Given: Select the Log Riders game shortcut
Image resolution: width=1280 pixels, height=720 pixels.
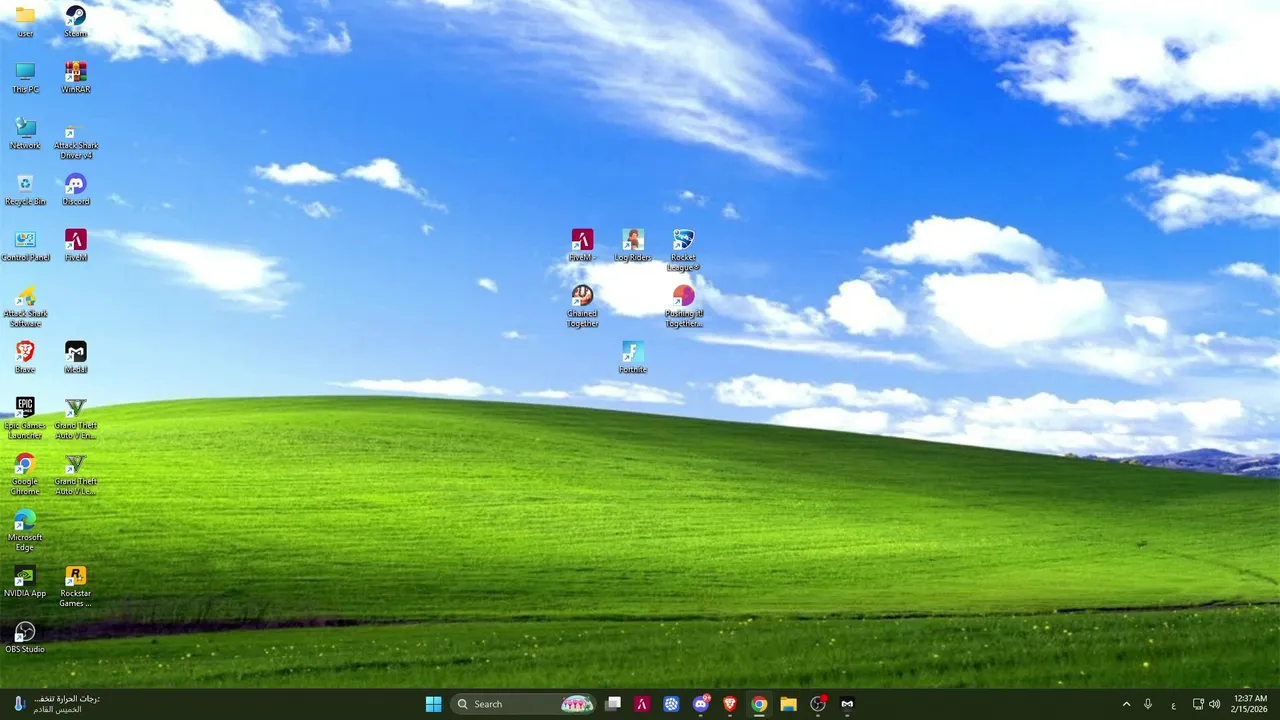Looking at the screenshot, I should pyautogui.click(x=633, y=245).
